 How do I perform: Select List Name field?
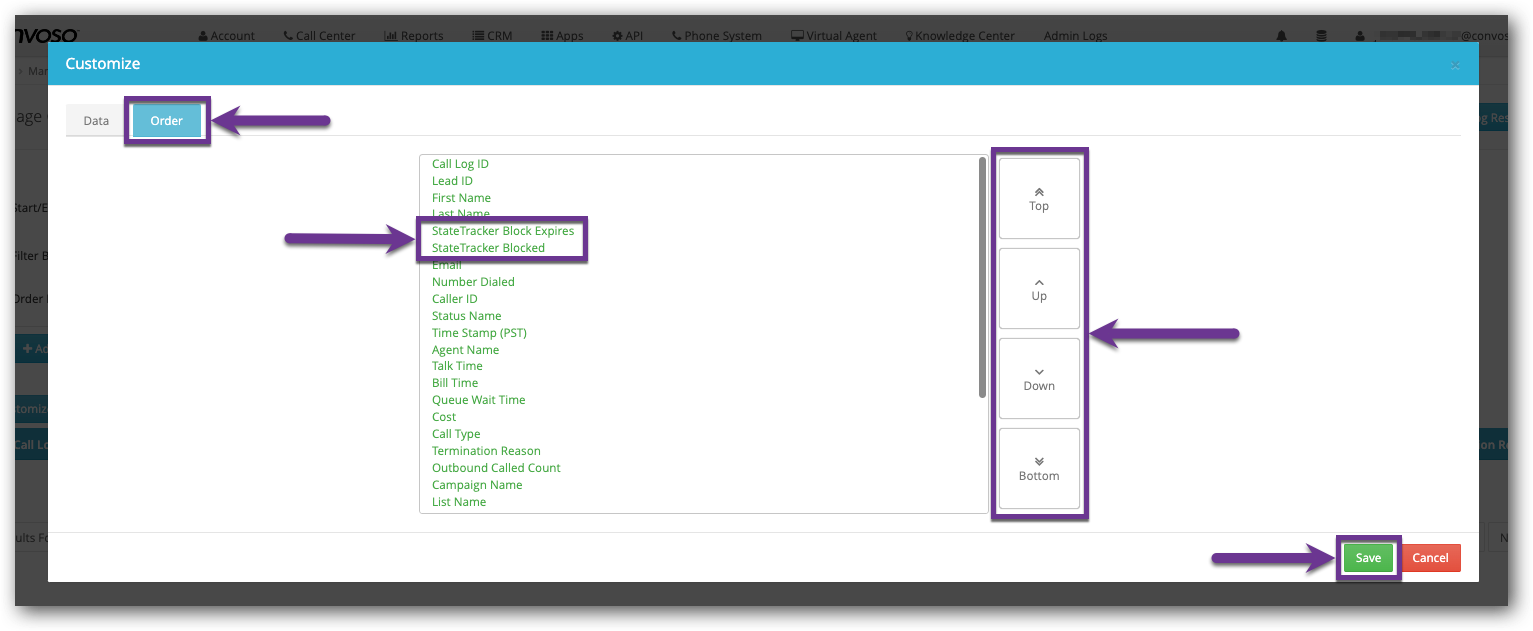pos(459,502)
